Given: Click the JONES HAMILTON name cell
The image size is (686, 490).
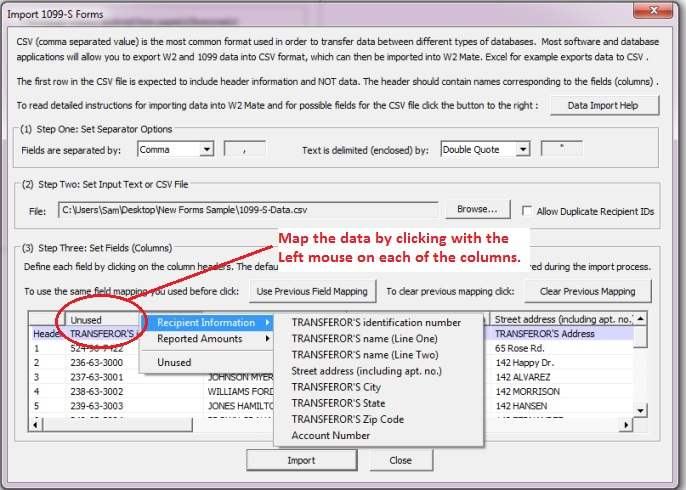Looking at the screenshot, I should pos(240,406).
